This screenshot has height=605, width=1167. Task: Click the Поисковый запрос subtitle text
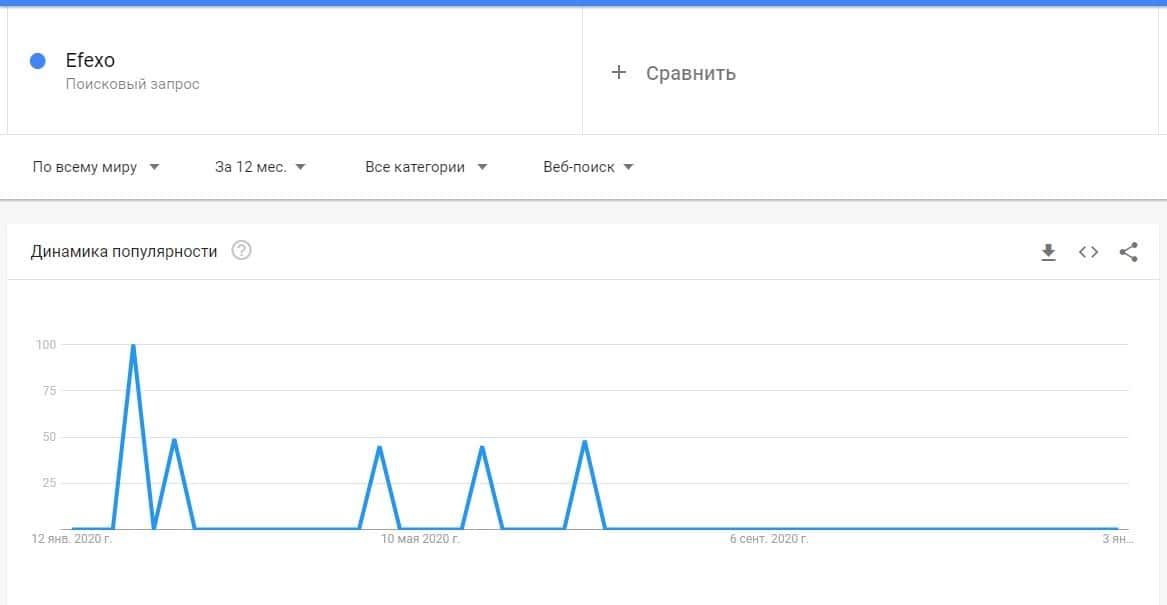(x=132, y=84)
